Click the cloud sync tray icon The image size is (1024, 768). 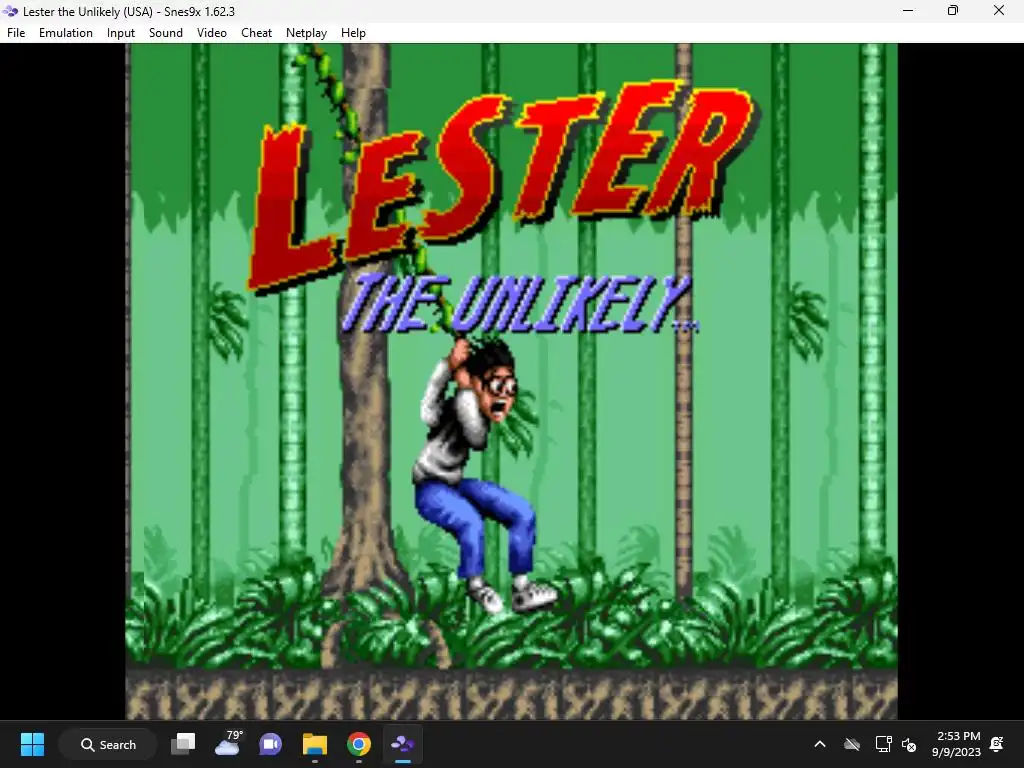click(x=852, y=744)
